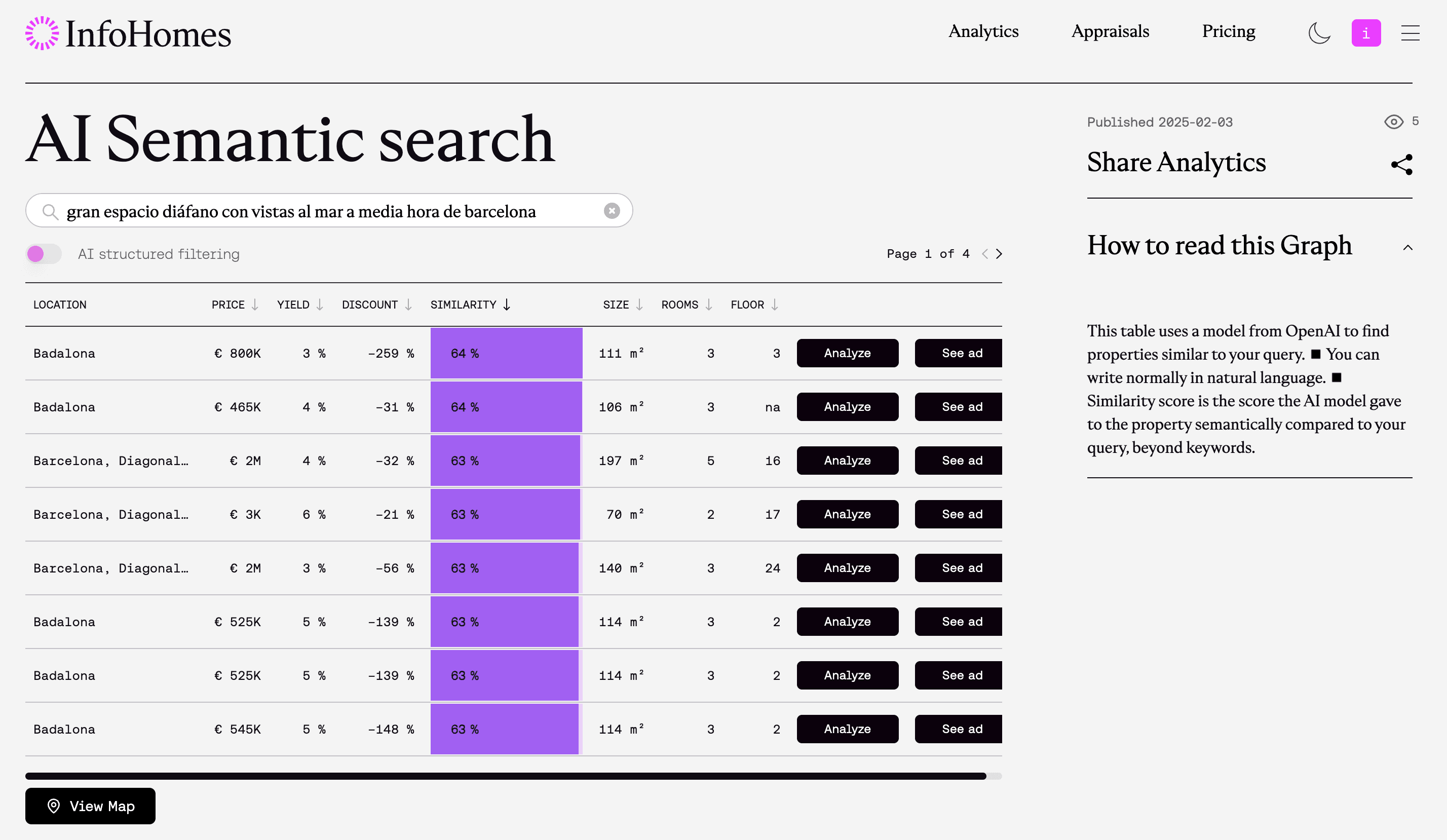Click the eye views icon

(x=1394, y=122)
